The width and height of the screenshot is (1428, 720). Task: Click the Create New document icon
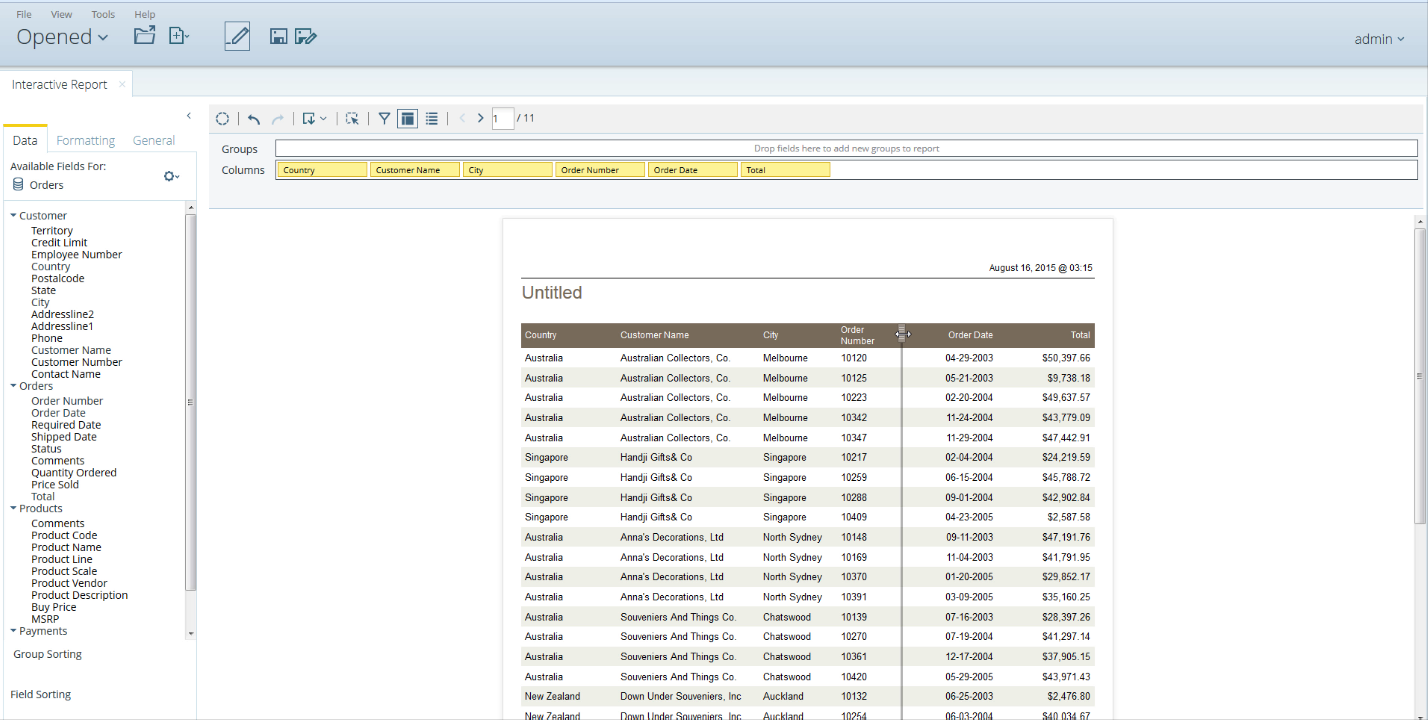click(x=179, y=36)
